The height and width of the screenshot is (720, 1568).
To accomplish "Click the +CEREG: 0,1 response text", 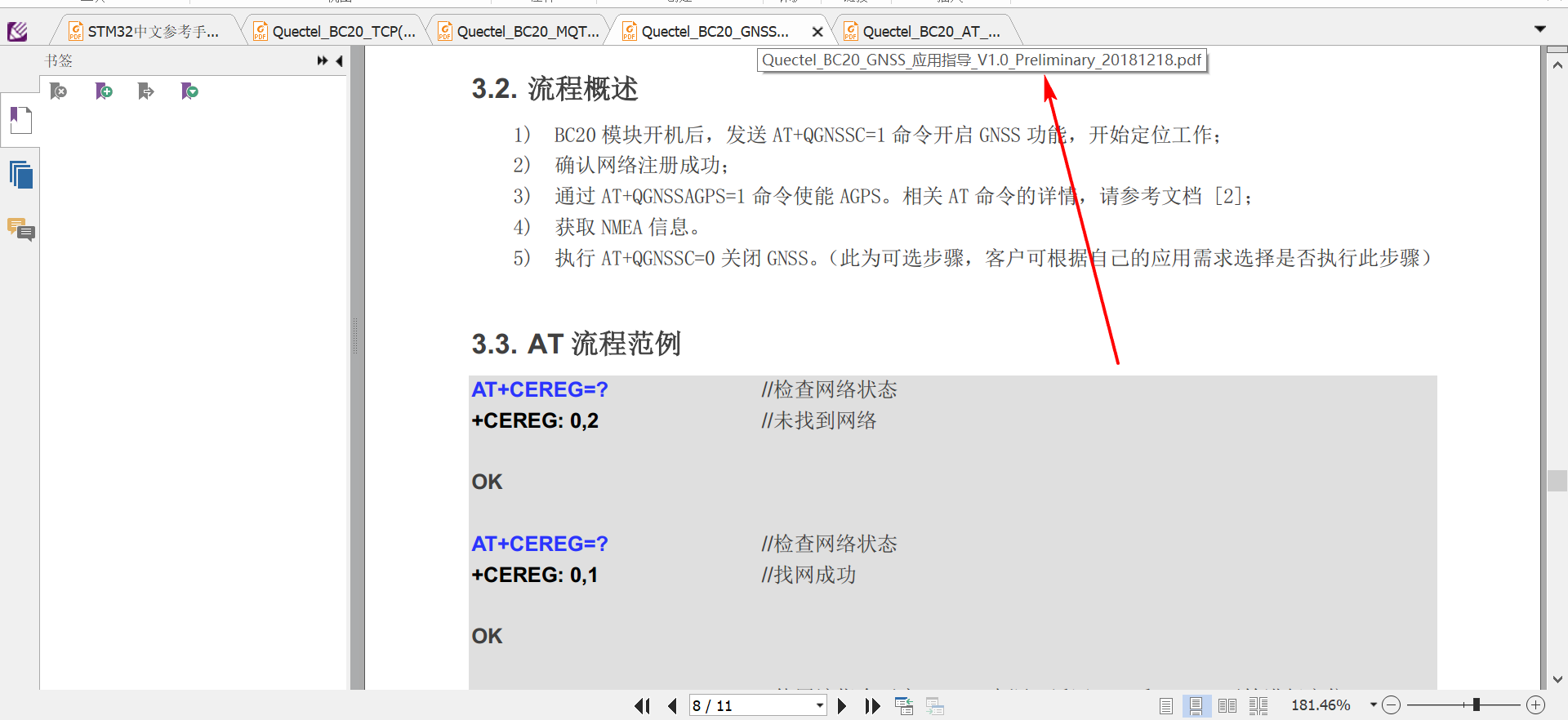I will [x=535, y=575].
